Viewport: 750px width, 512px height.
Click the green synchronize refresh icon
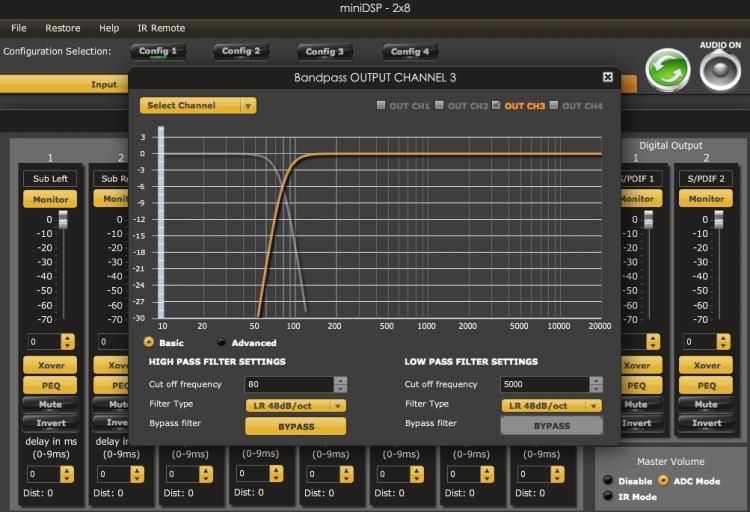pyautogui.click(x=668, y=70)
